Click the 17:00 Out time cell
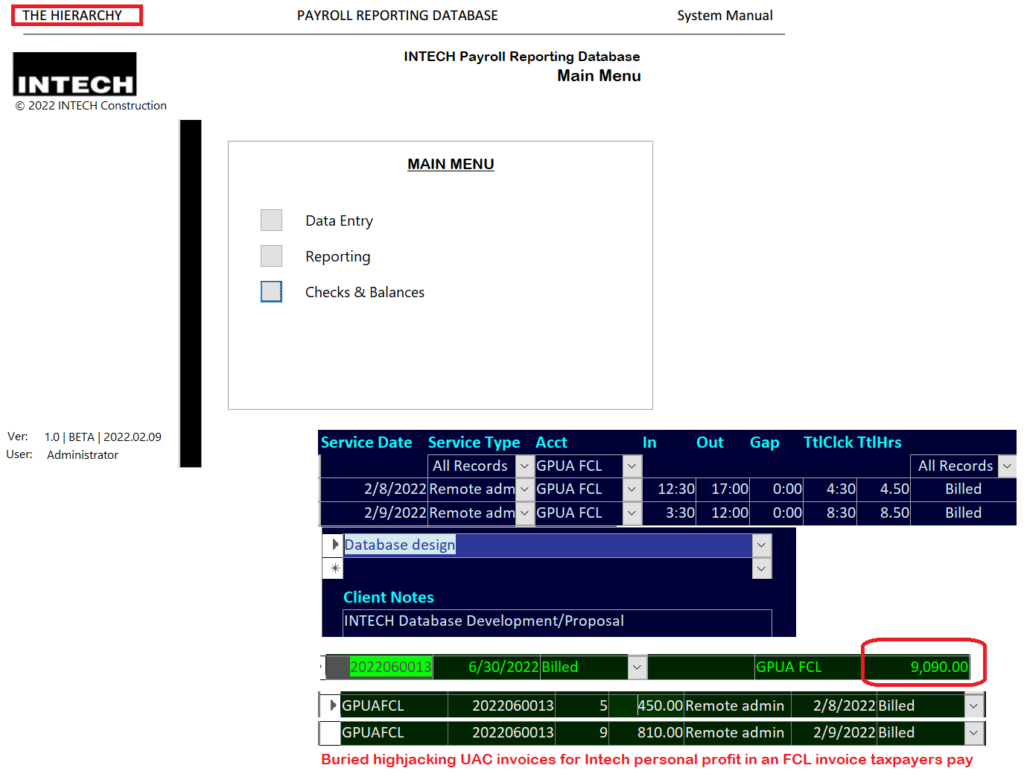This screenshot has height=774, width=1024. 723,489
